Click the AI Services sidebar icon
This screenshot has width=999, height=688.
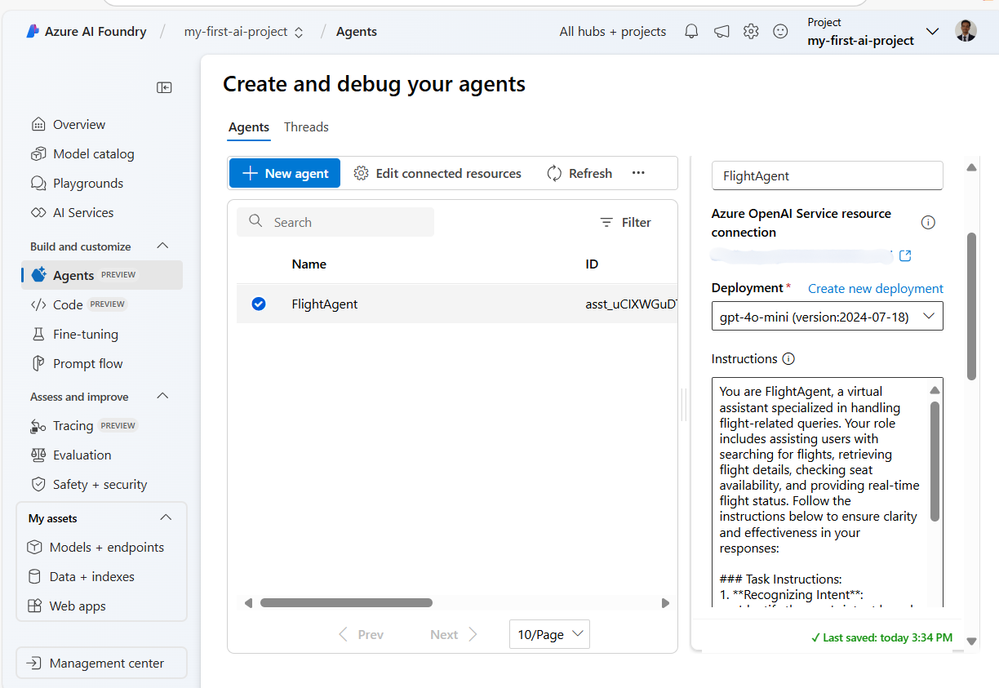point(38,212)
